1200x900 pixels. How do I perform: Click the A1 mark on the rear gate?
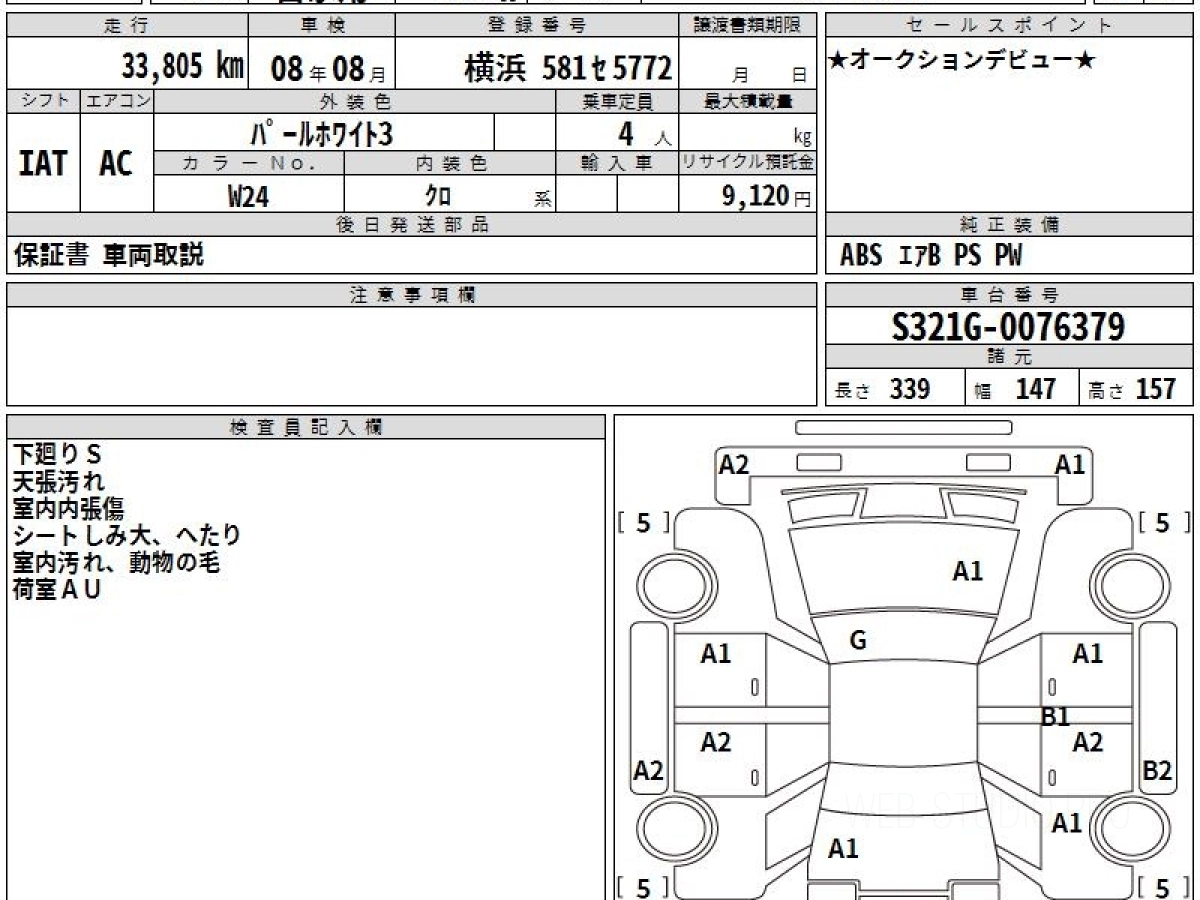pos(843,849)
